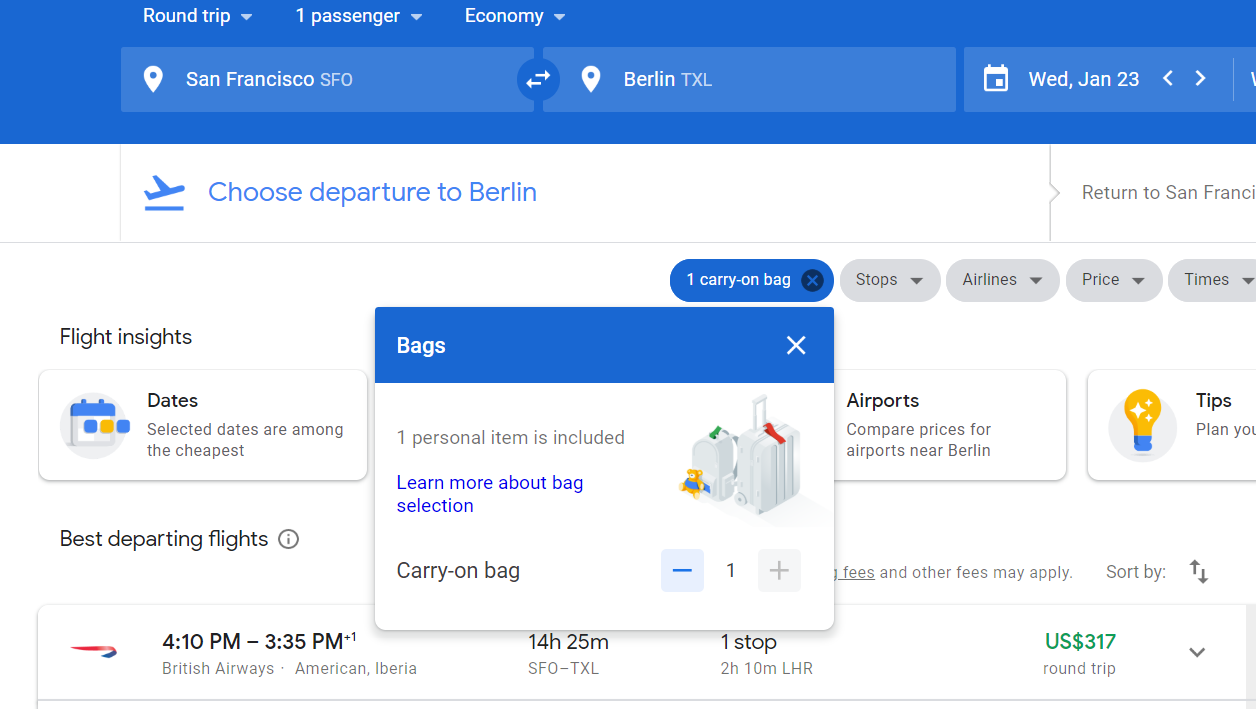Decrease carry-on bag count
Viewport: 1256px width, 709px height.
pyautogui.click(x=682, y=571)
